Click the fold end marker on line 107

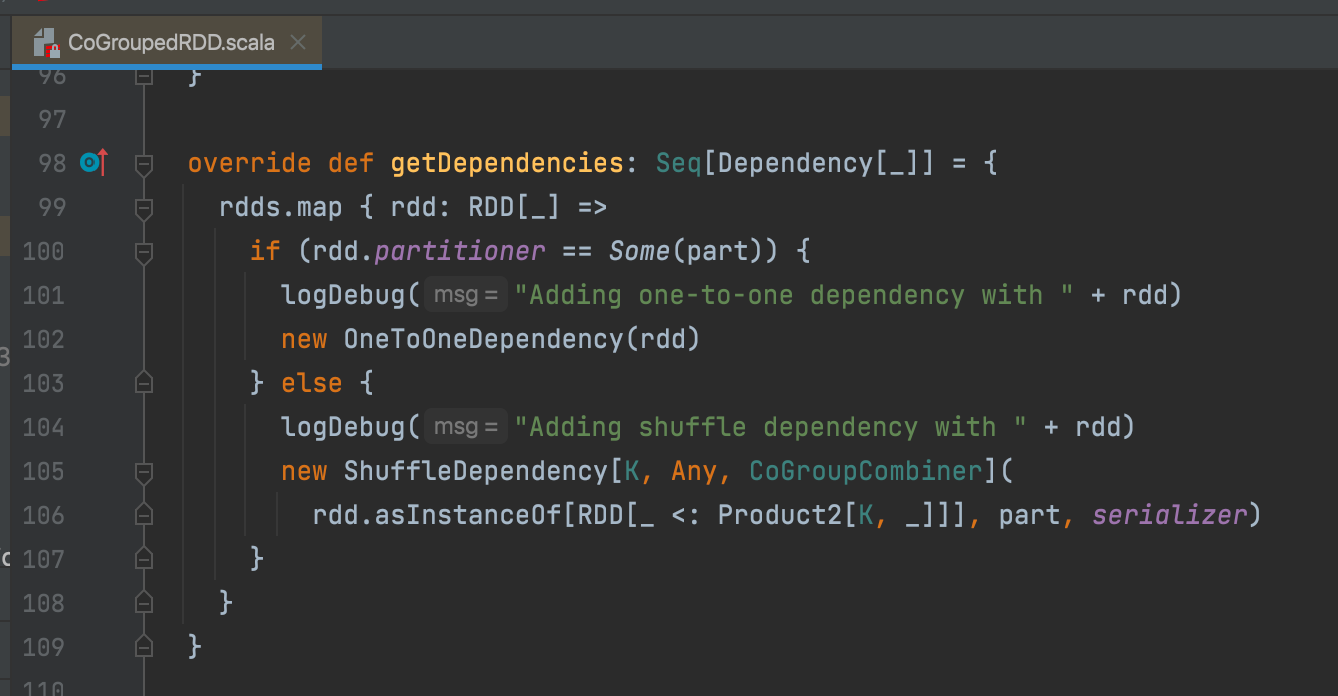tap(144, 559)
